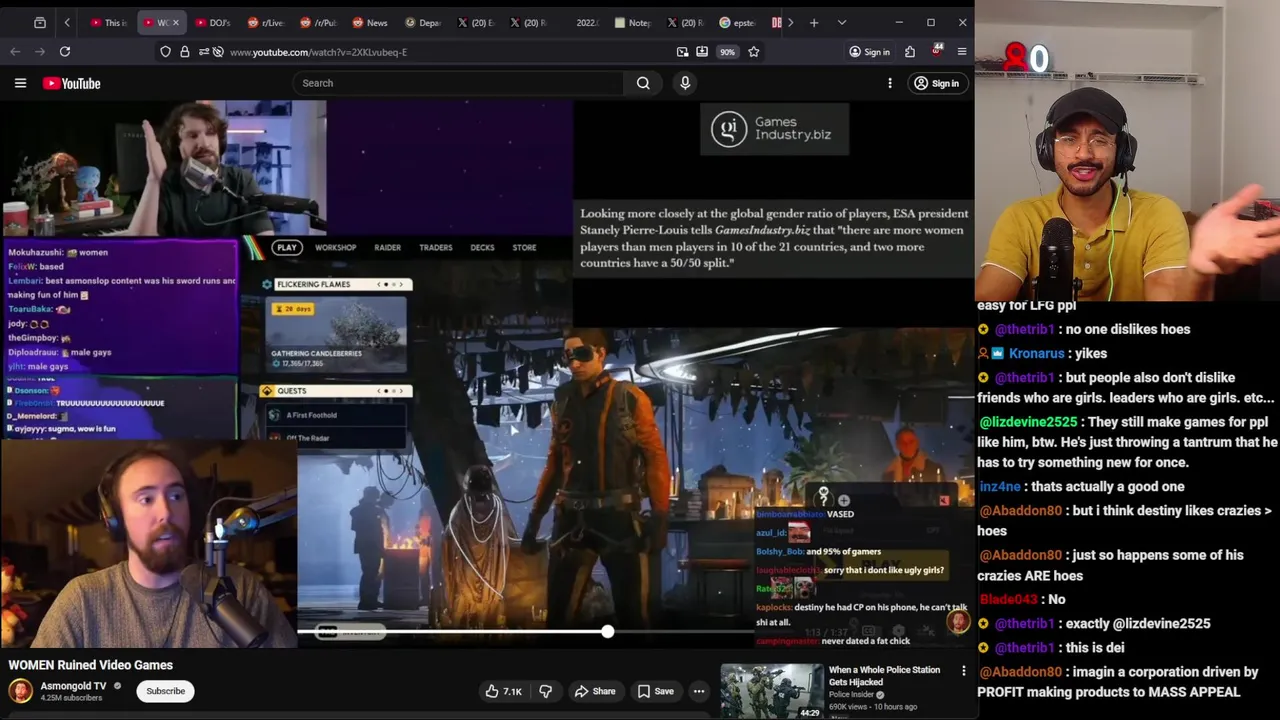Toggle Picture-in-Picture from address bar

tap(682, 52)
